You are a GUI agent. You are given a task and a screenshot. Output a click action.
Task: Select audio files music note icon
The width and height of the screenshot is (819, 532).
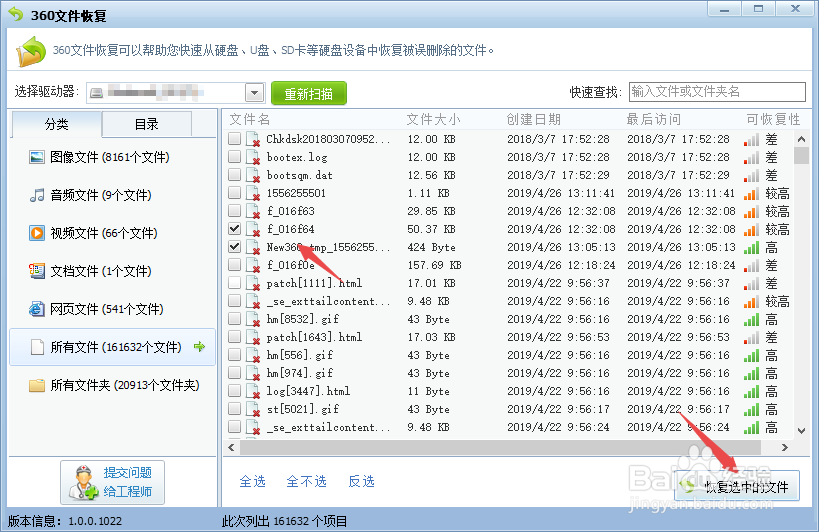37,195
